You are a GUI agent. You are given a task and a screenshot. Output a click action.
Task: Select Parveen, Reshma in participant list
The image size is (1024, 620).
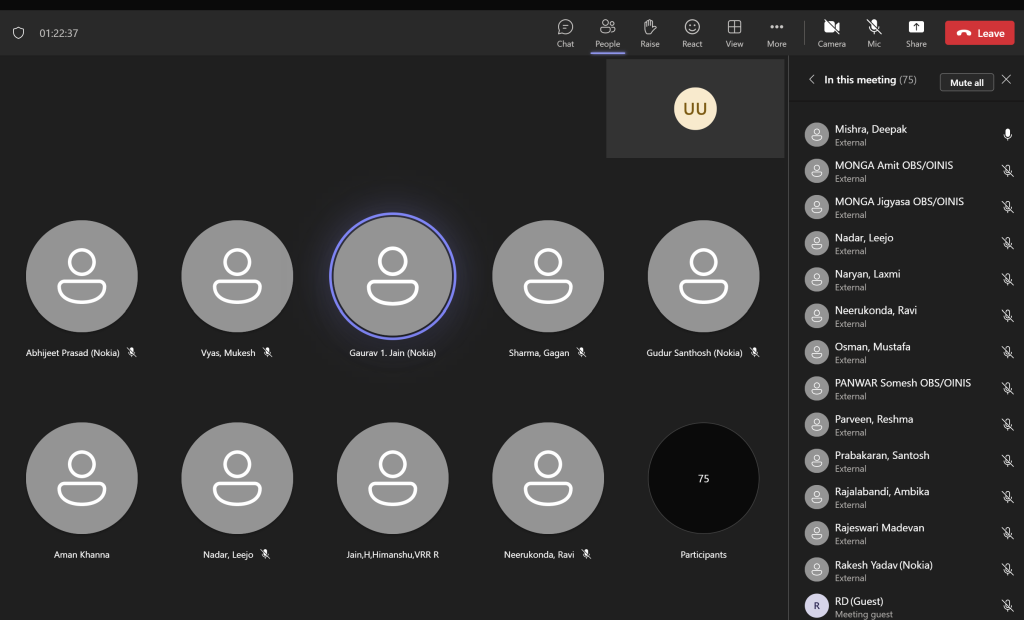pos(873,424)
